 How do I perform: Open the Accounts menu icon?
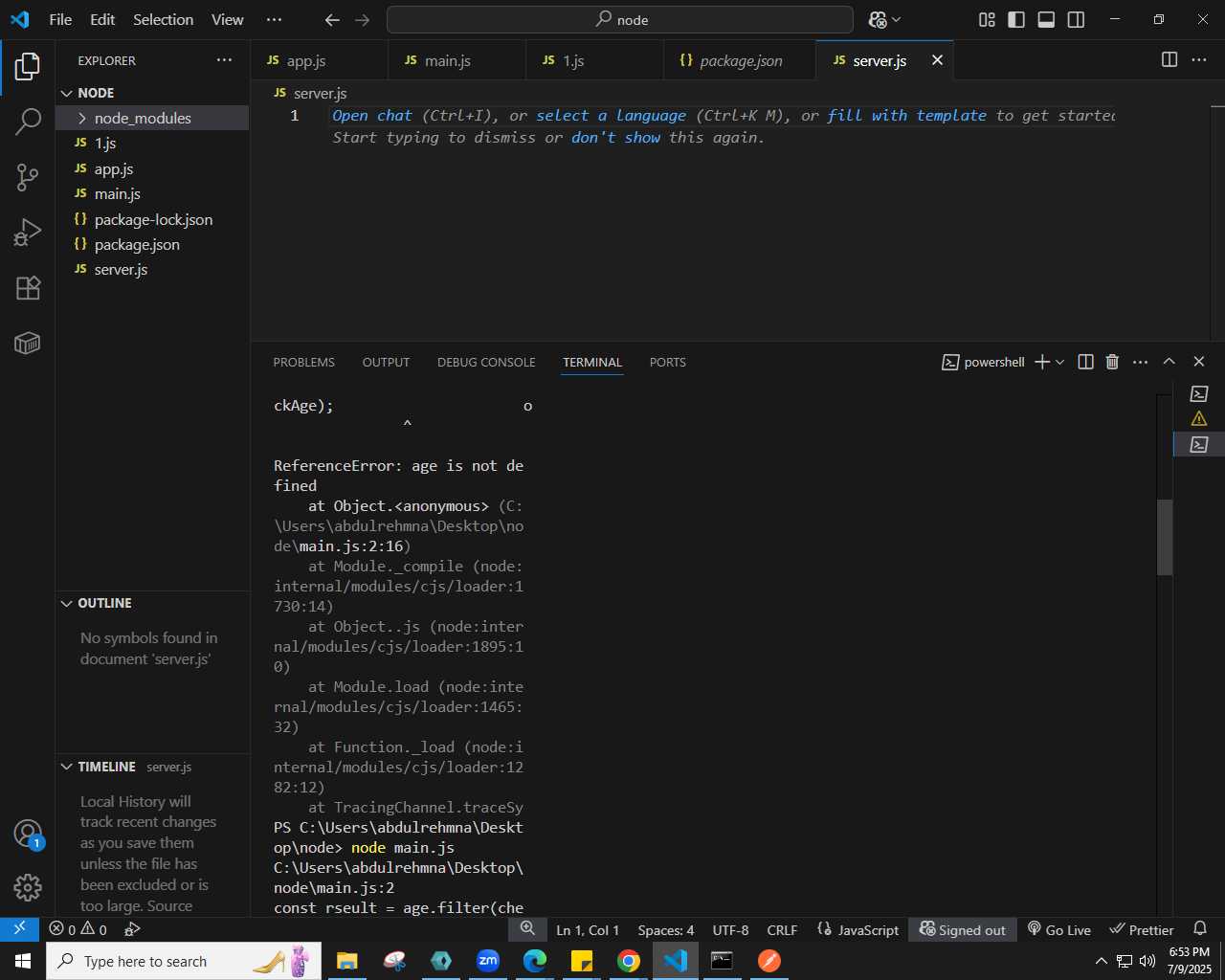tap(28, 834)
